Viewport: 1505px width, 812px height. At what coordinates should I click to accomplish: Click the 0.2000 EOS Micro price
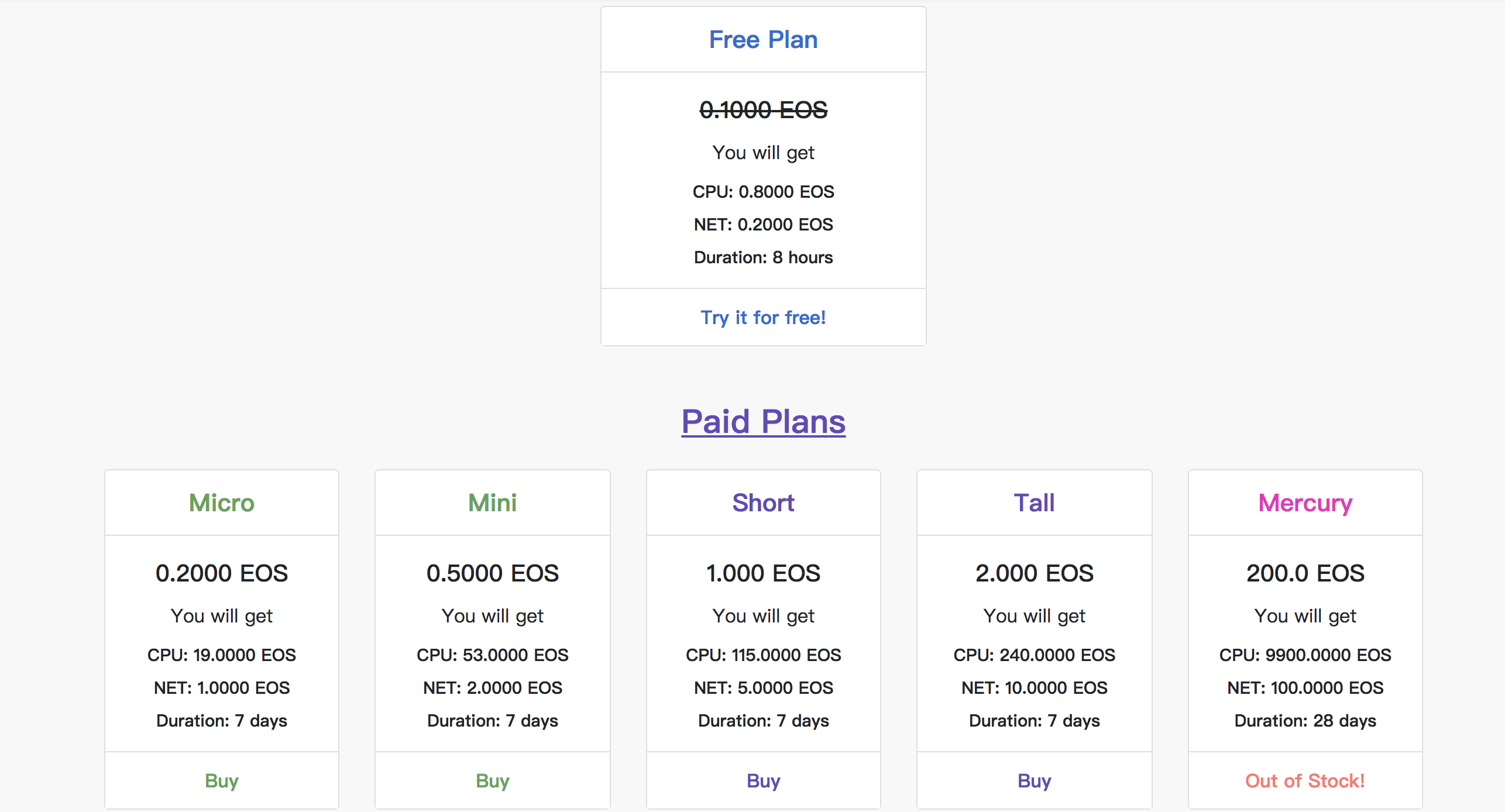(222, 573)
